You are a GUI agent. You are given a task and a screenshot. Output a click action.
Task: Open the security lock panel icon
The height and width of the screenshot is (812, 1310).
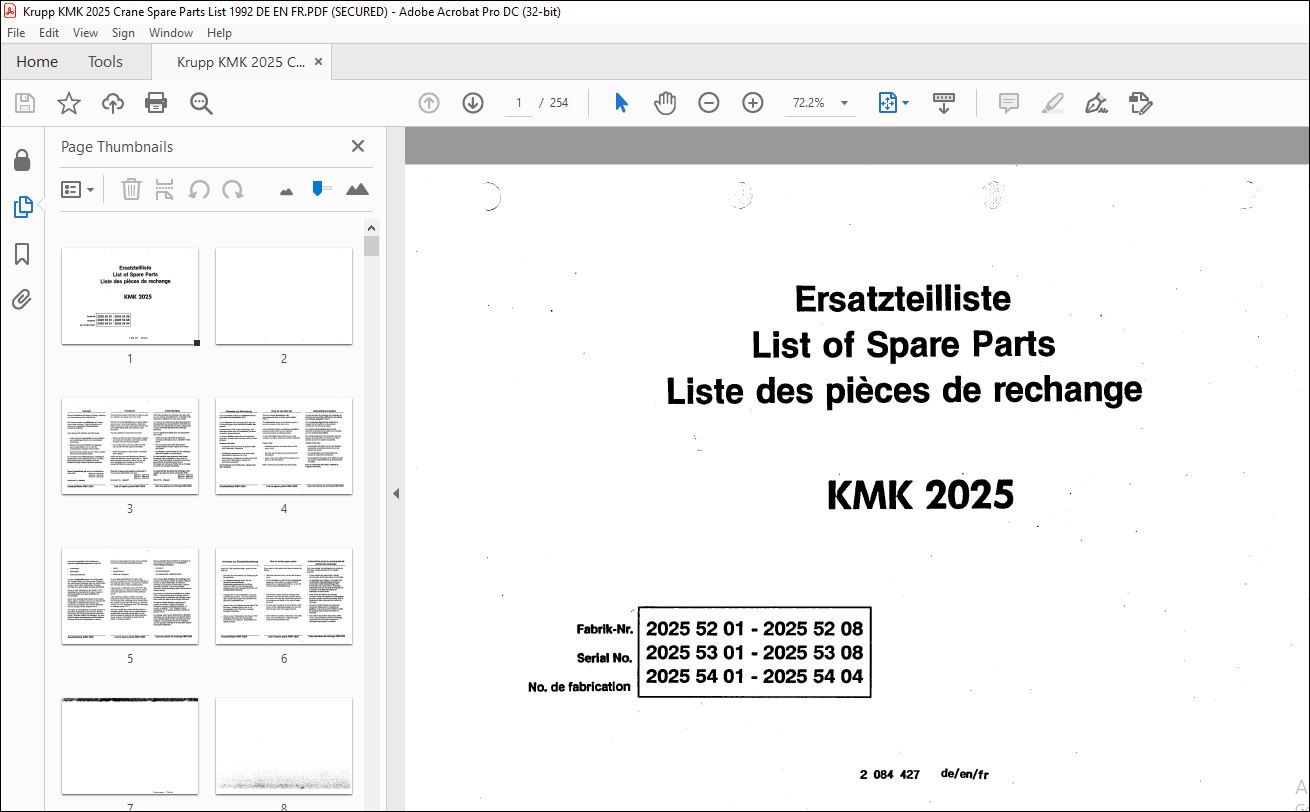coord(22,161)
